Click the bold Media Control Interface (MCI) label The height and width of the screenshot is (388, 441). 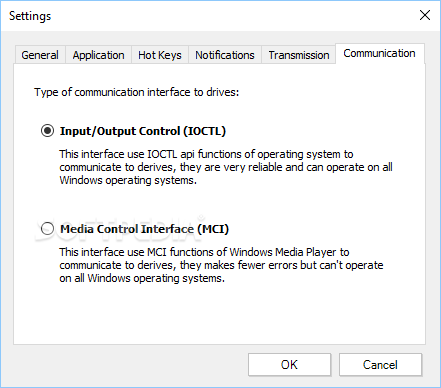click(x=144, y=229)
